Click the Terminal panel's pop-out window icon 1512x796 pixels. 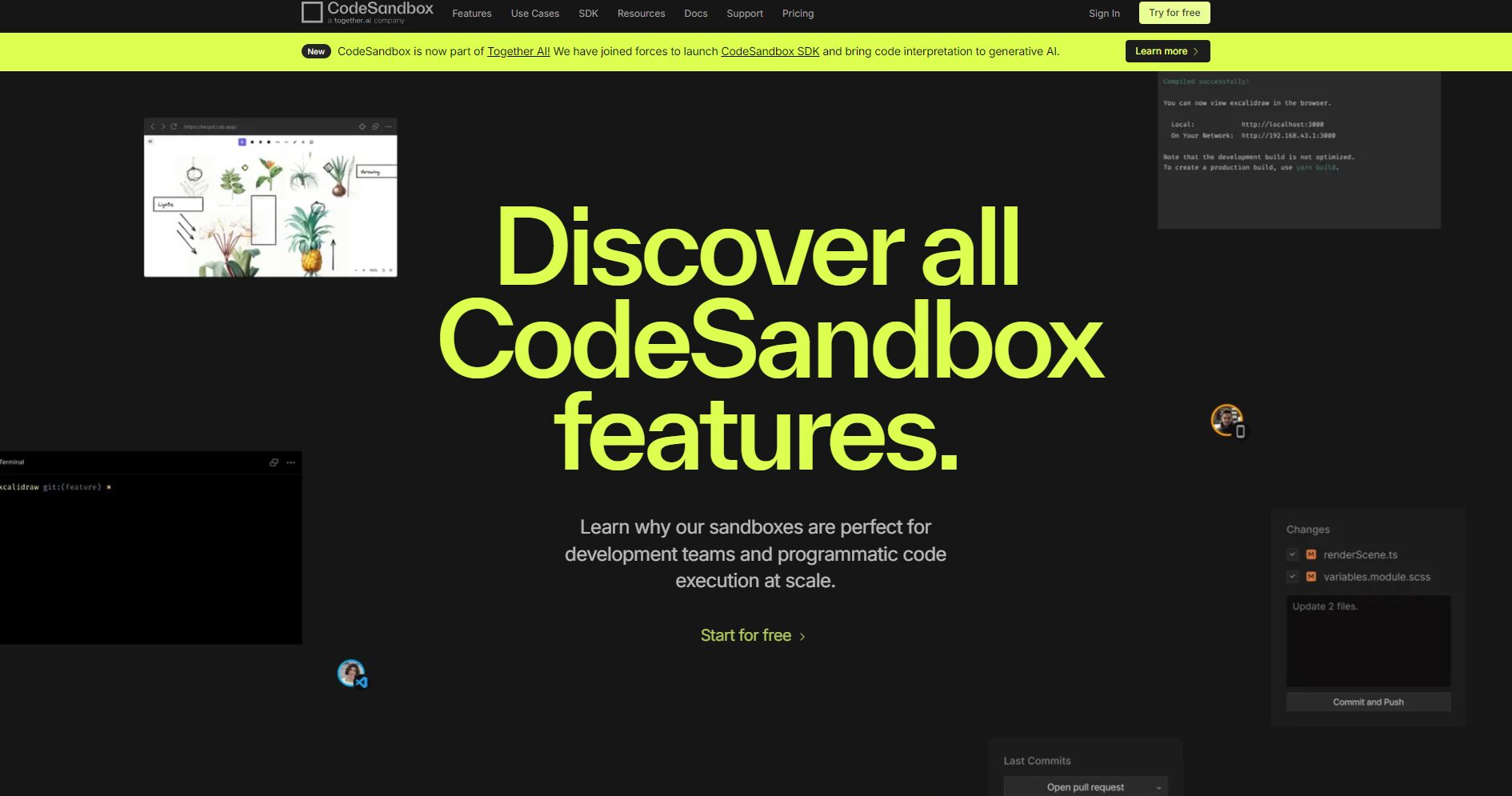[274, 462]
